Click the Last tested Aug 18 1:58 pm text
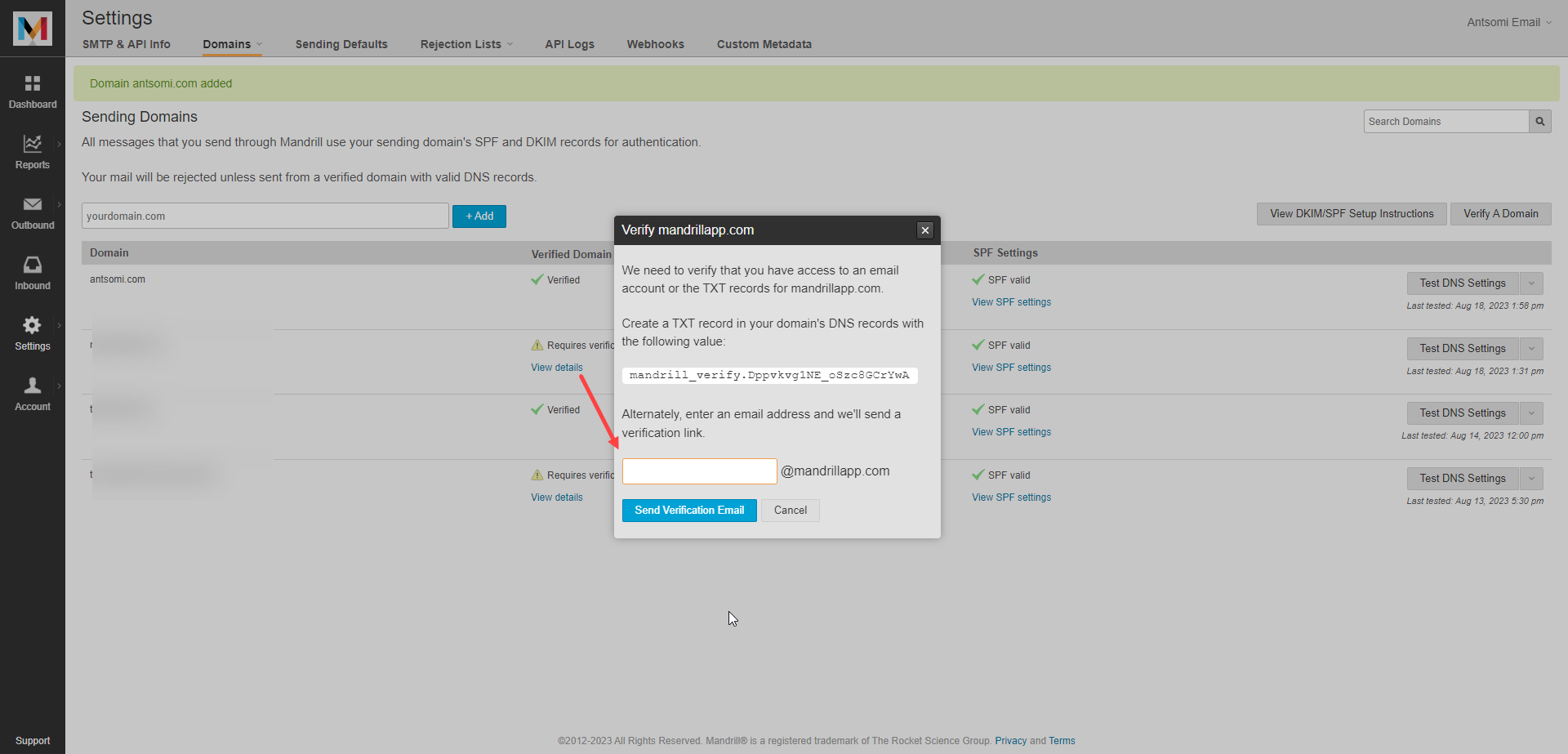 pos(1475,306)
